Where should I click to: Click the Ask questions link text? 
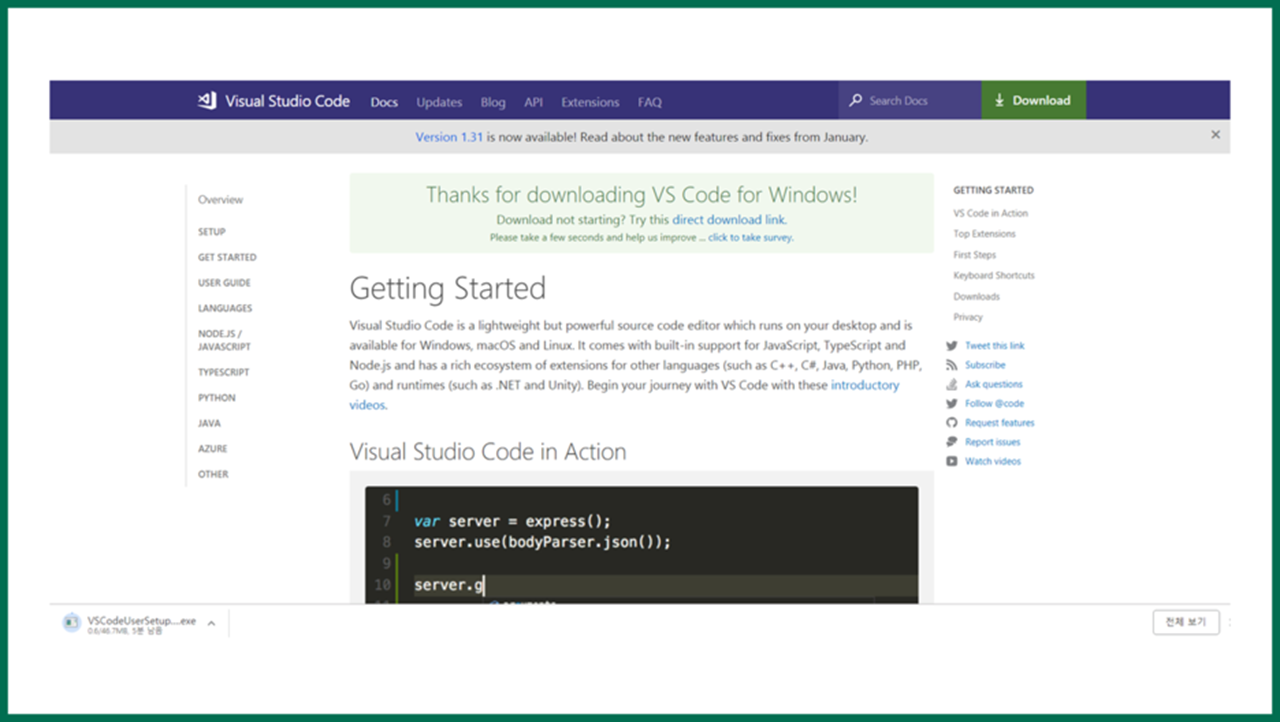click(994, 384)
